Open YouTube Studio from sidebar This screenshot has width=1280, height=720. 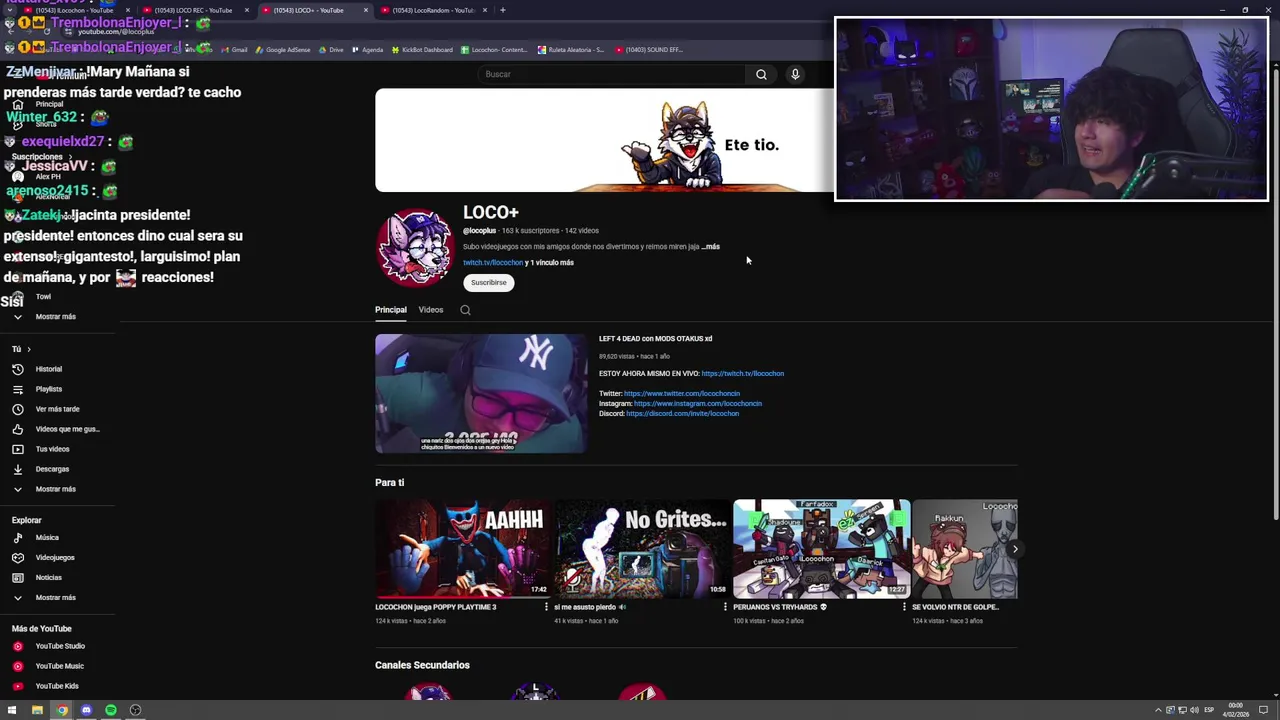tap(60, 646)
